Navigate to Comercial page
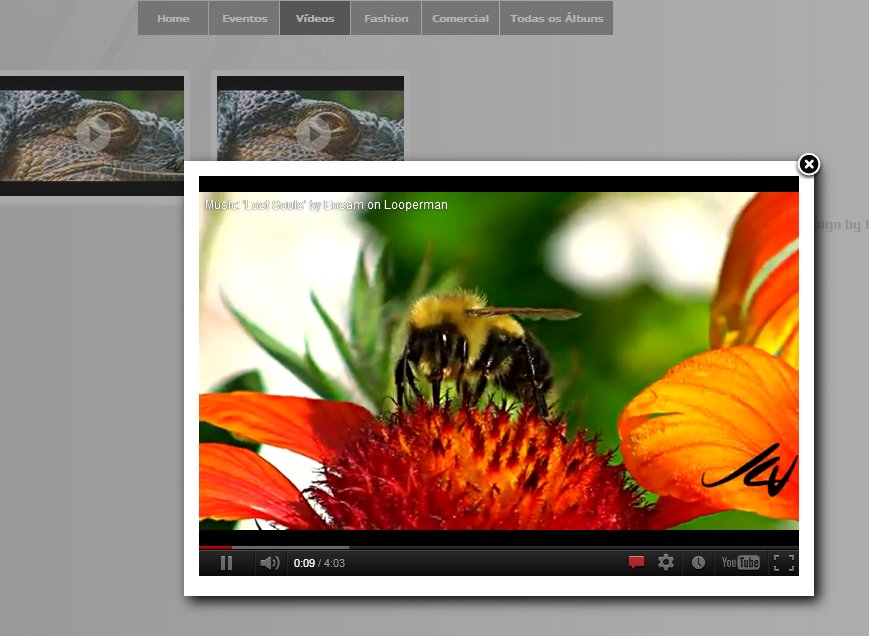 click(x=460, y=18)
